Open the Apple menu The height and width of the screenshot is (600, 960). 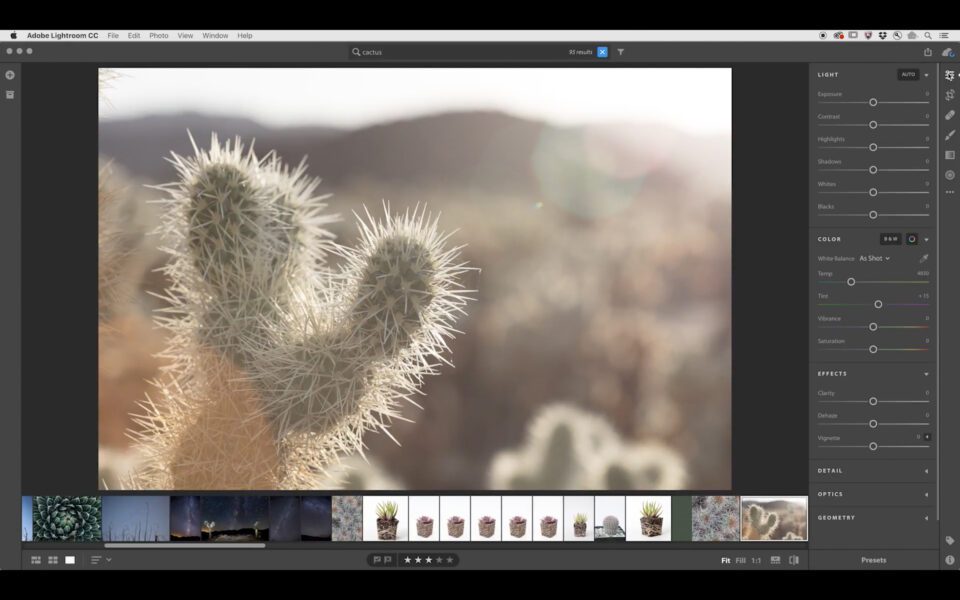(x=13, y=36)
